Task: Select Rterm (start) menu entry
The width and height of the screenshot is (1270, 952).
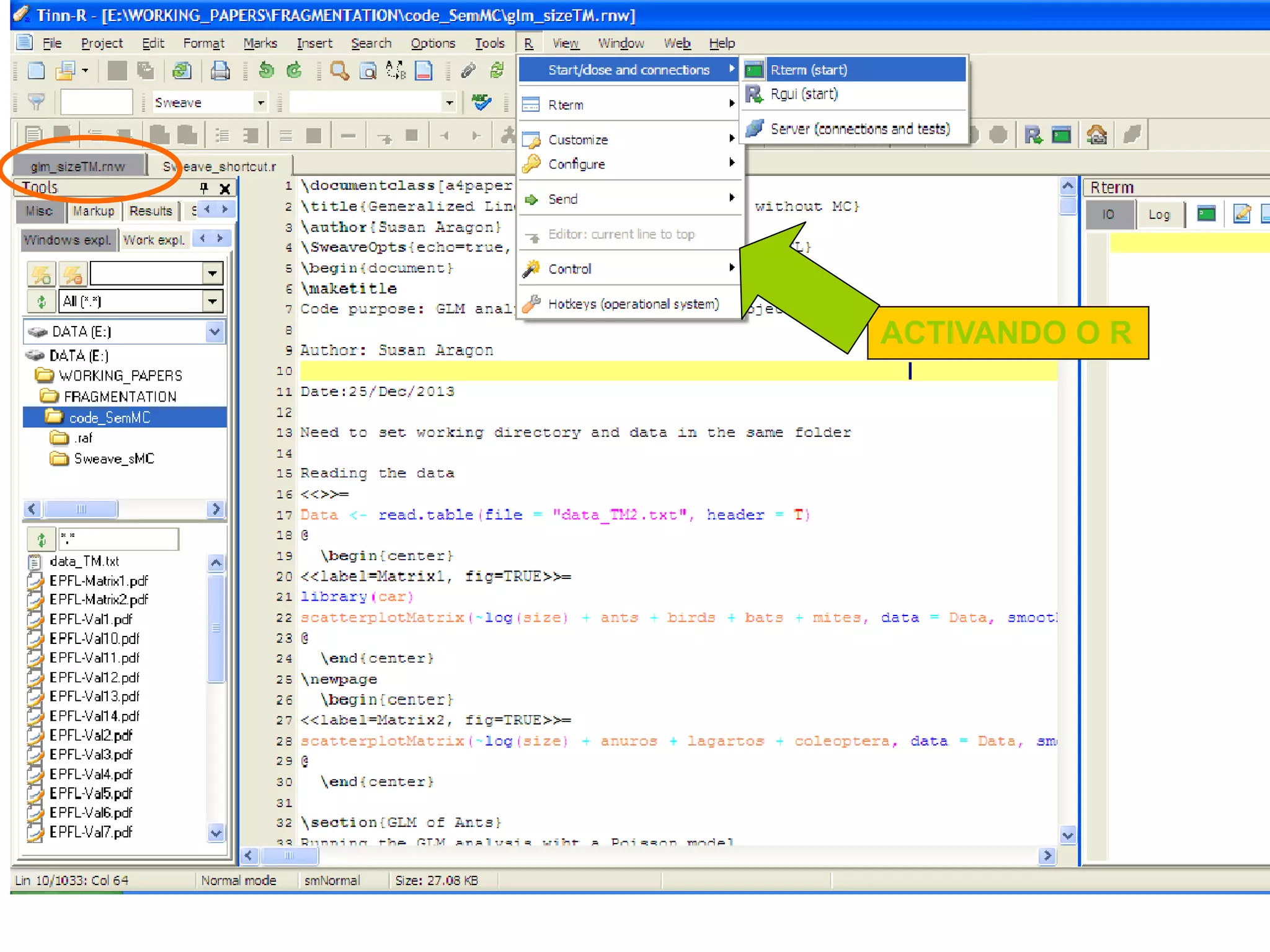Action: coord(808,69)
